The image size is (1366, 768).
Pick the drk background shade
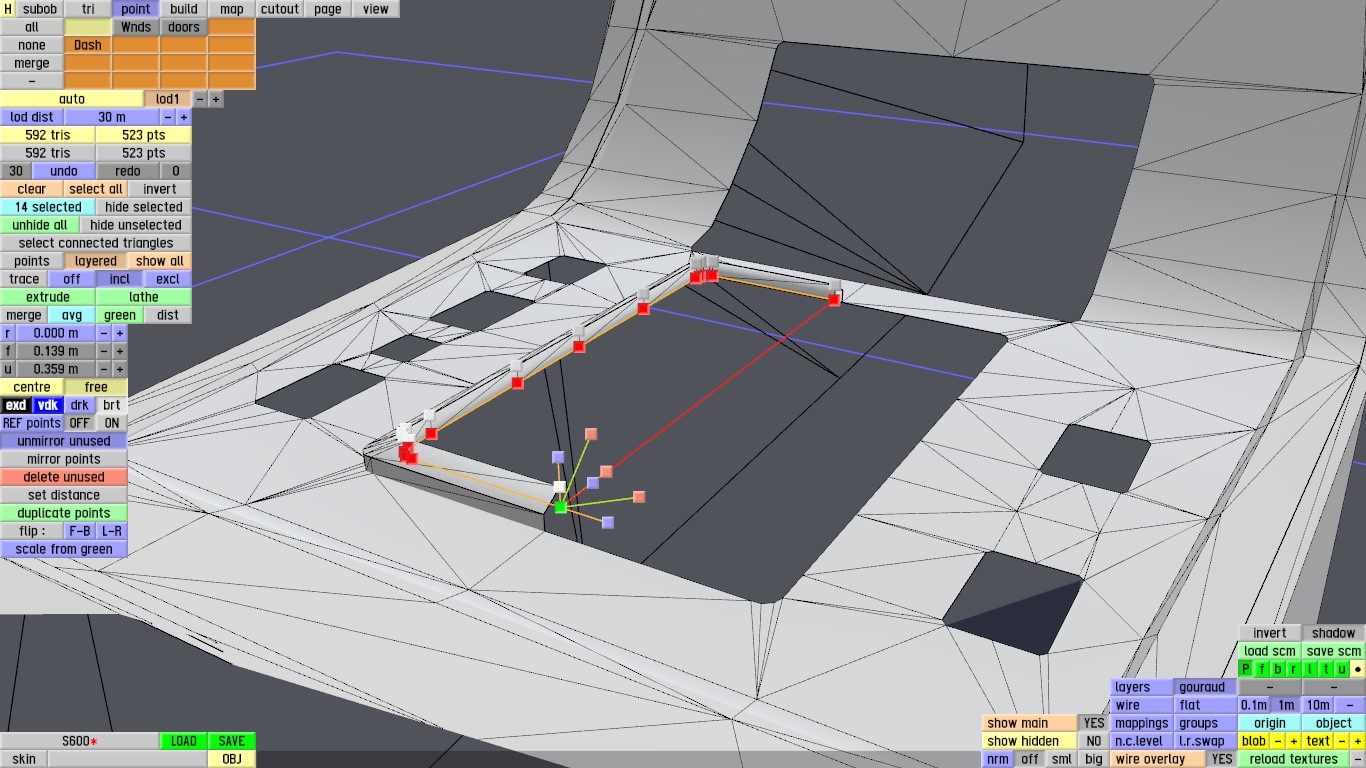click(80, 405)
